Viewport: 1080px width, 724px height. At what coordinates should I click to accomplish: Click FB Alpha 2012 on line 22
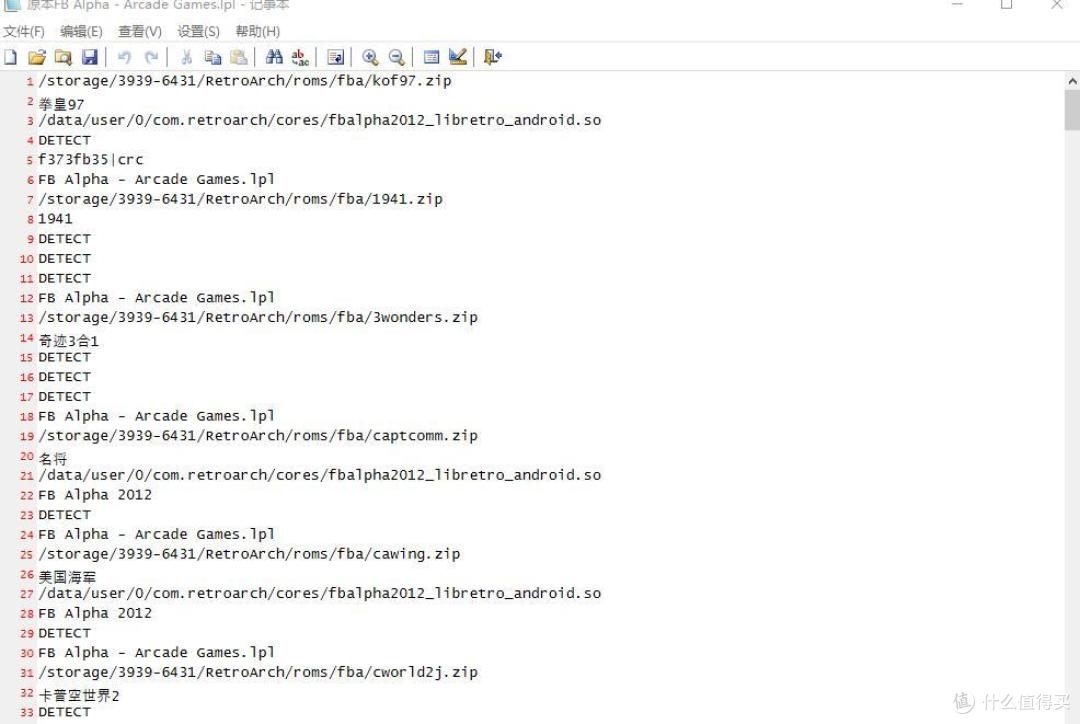pyautogui.click(x=95, y=495)
